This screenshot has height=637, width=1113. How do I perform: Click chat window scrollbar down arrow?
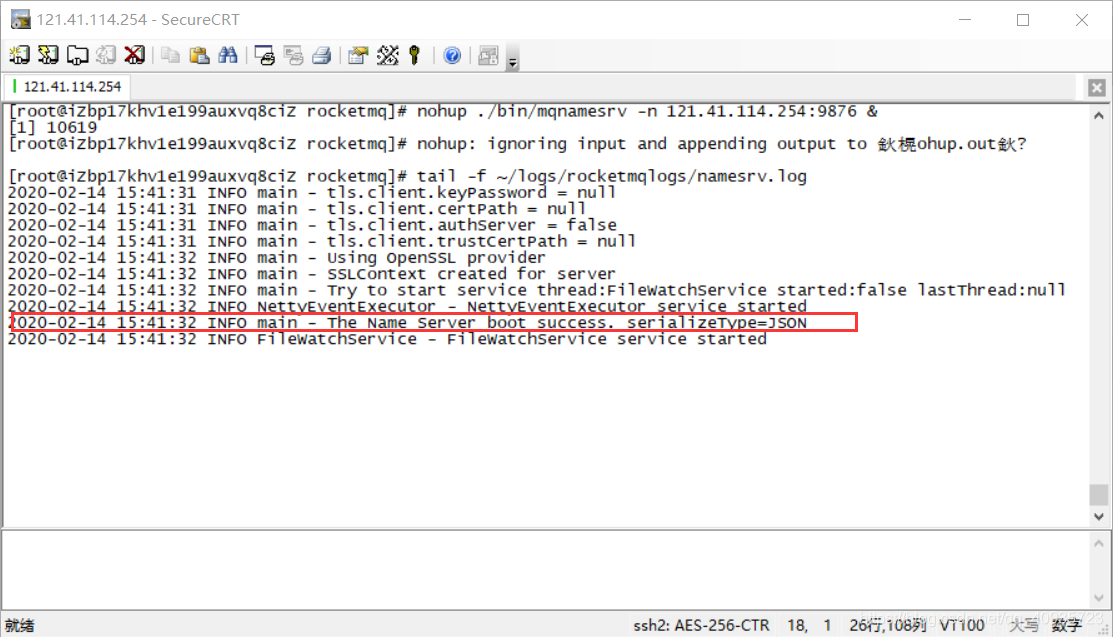point(1099,597)
